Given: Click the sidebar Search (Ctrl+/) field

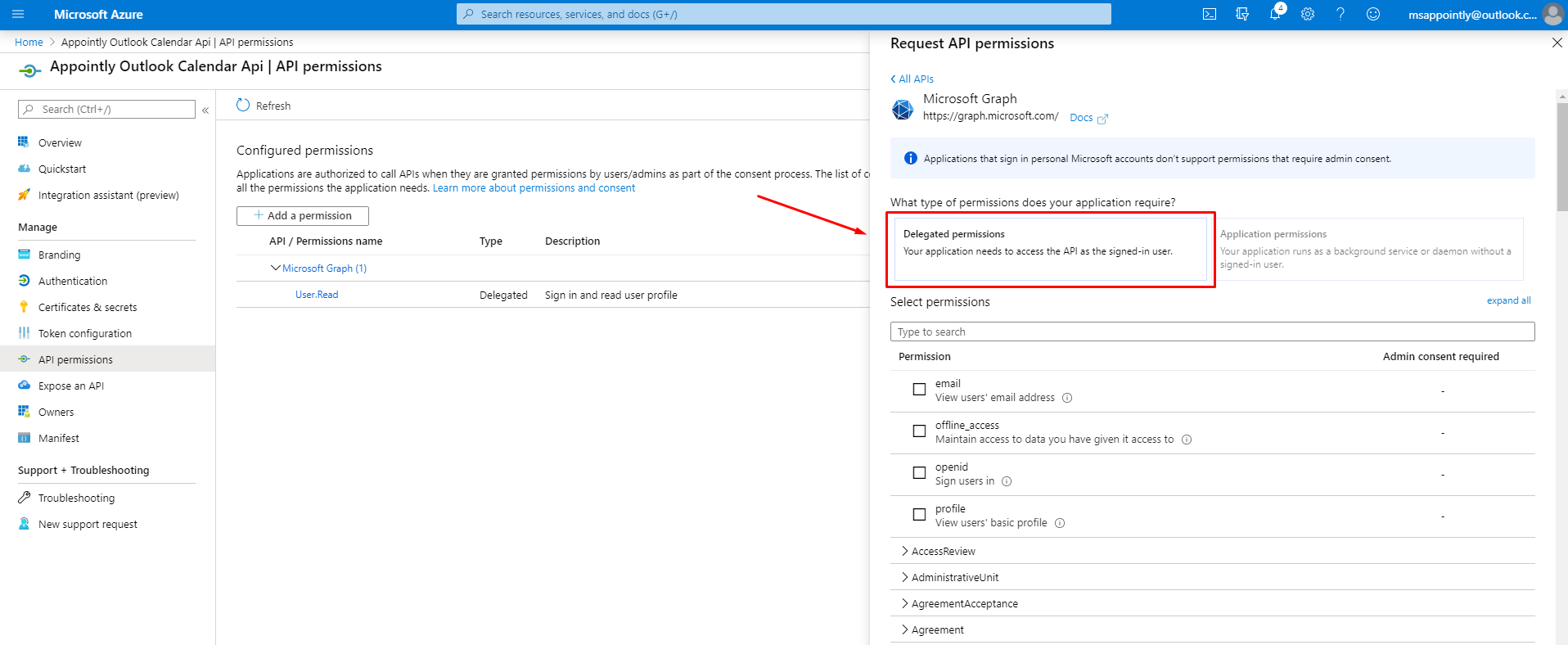Looking at the screenshot, I should point(106,109).
